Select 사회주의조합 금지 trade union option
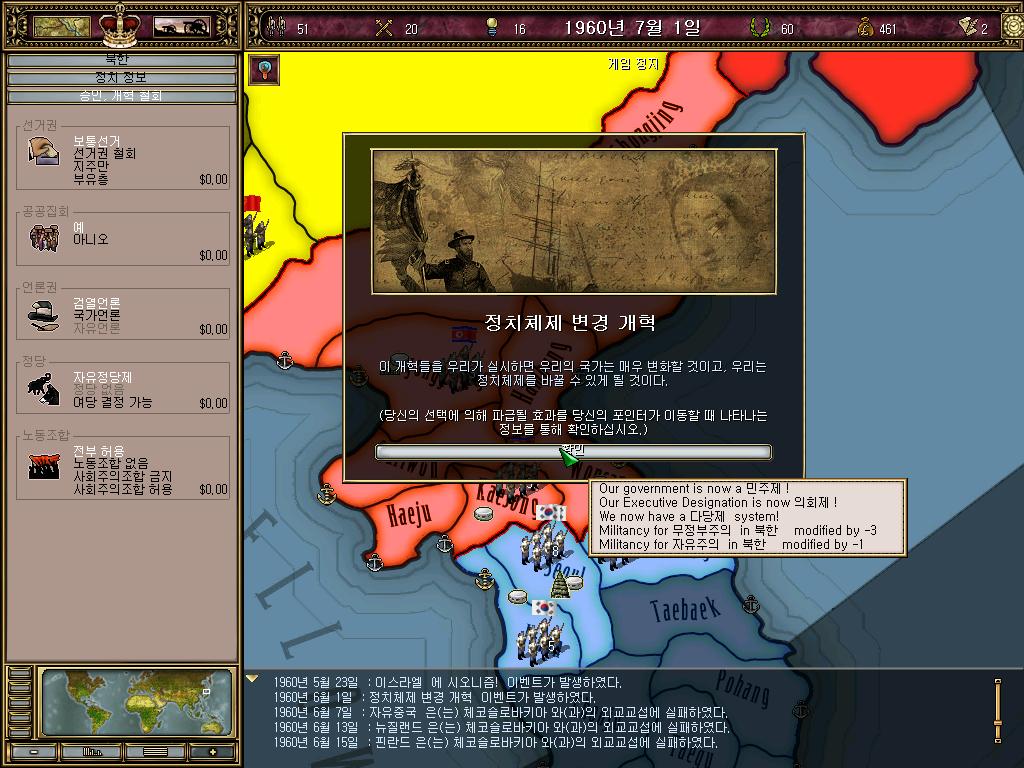This screenshot has width=1024, height=768. (x=123, y=477)
